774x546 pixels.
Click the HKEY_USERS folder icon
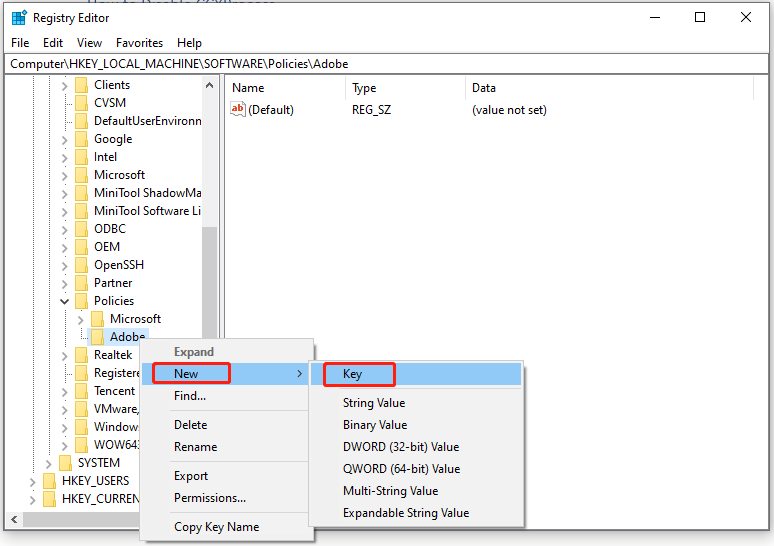click(x=49, y=481)
